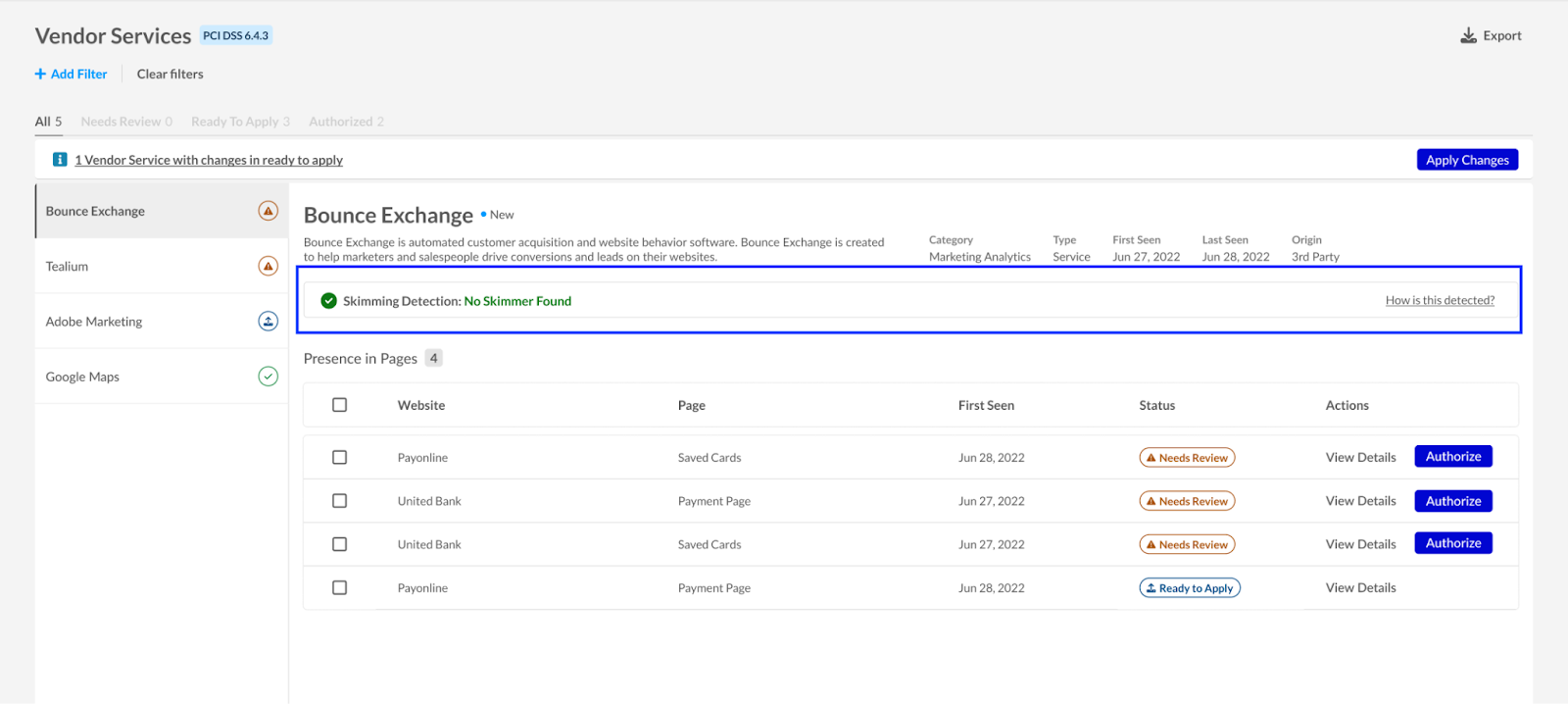Screen dimensions: 1568x704
Task: Click the warning icon next to Tealium
Action: click(x=268, y=266)
